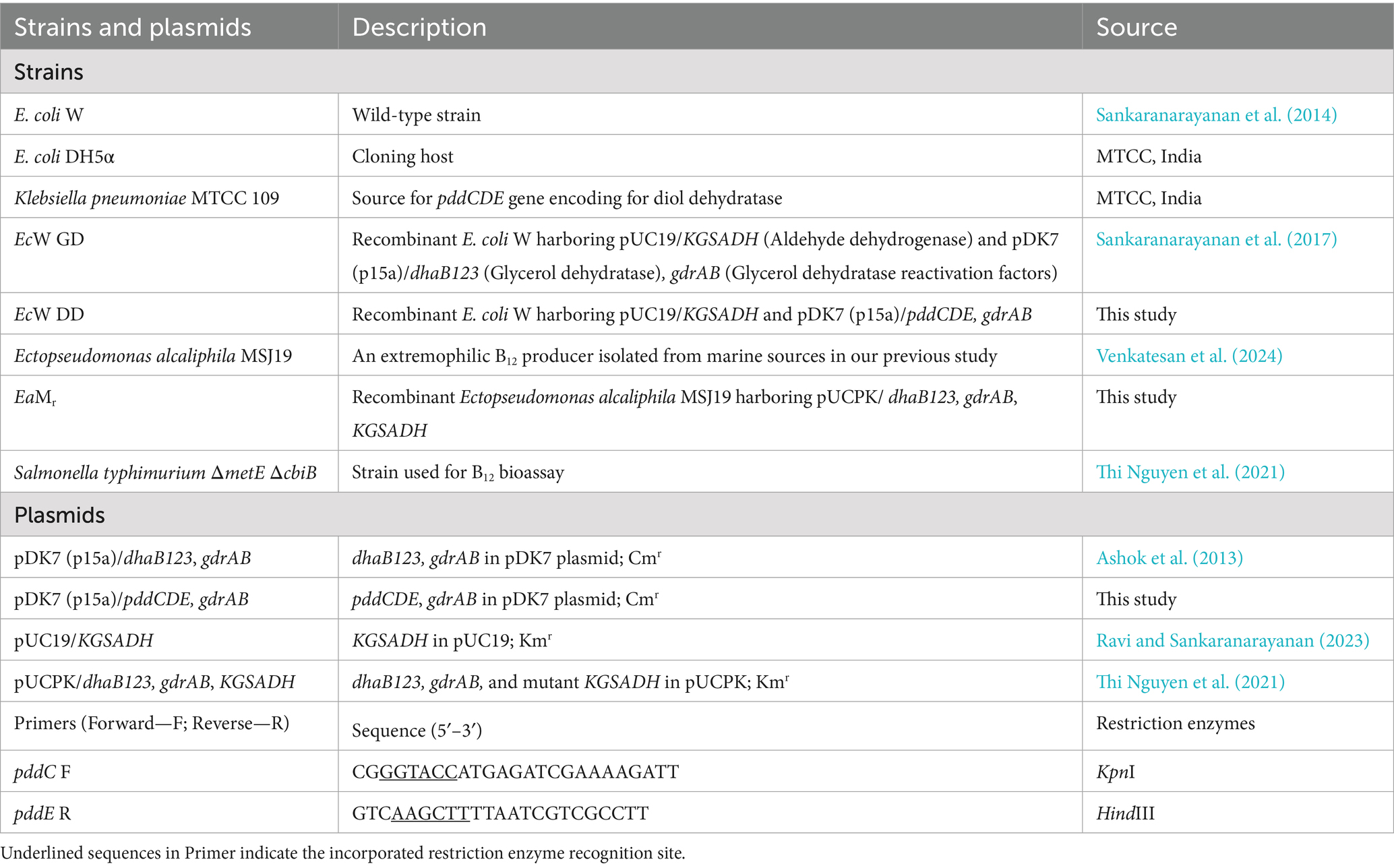
Task: Click the EcW DD strain name
Action: click(x=49, y=314)
